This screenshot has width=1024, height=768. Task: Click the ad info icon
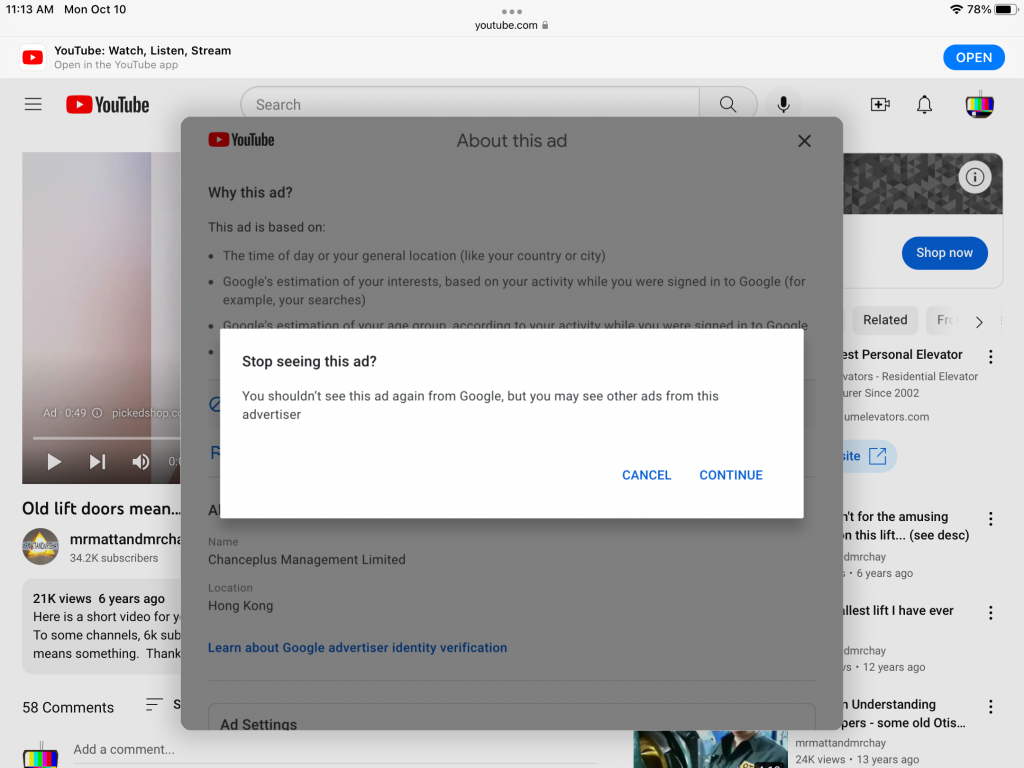974,178
